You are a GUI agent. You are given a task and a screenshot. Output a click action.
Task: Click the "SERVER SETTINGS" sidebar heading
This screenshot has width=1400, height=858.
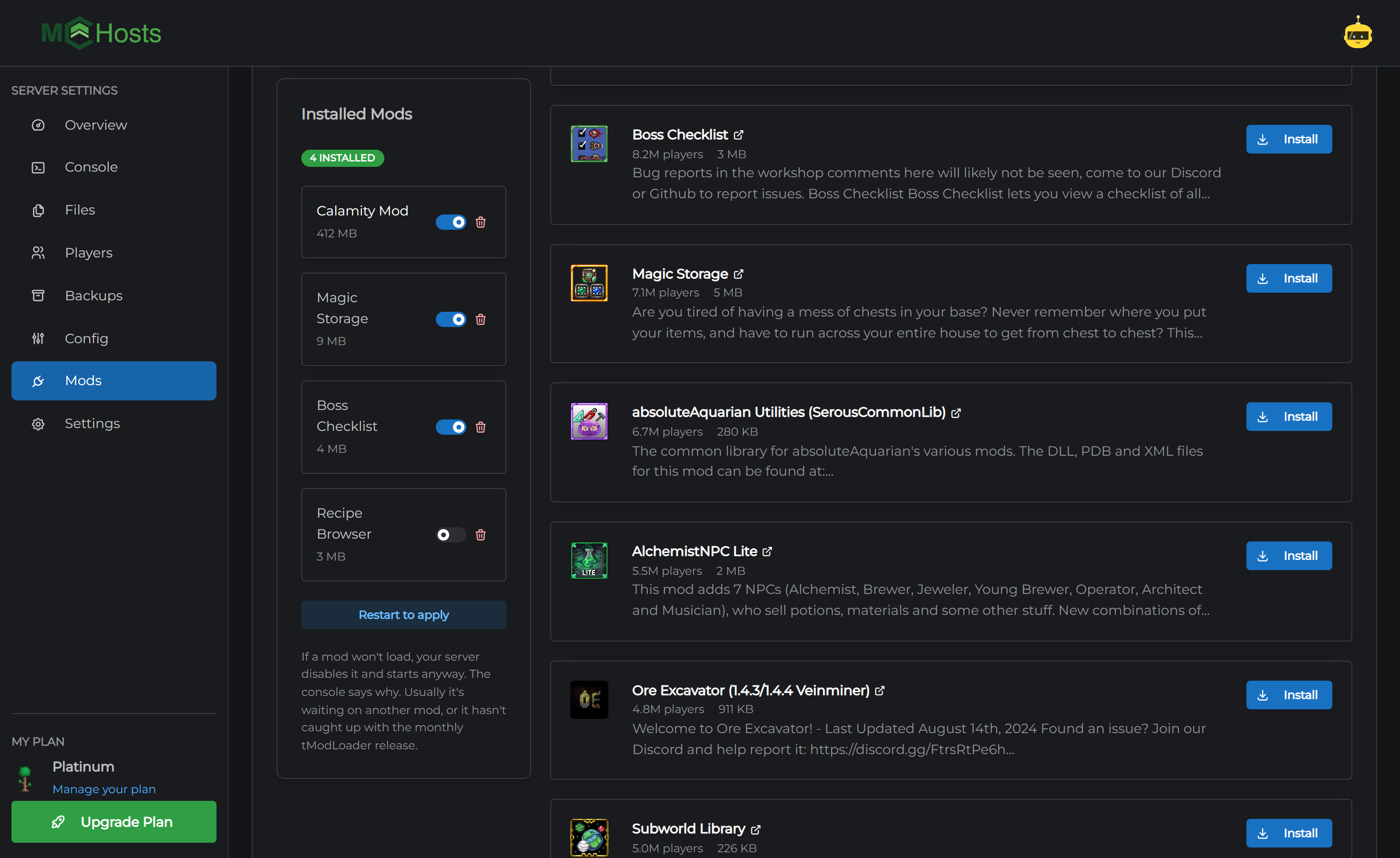tap(65, 91)
